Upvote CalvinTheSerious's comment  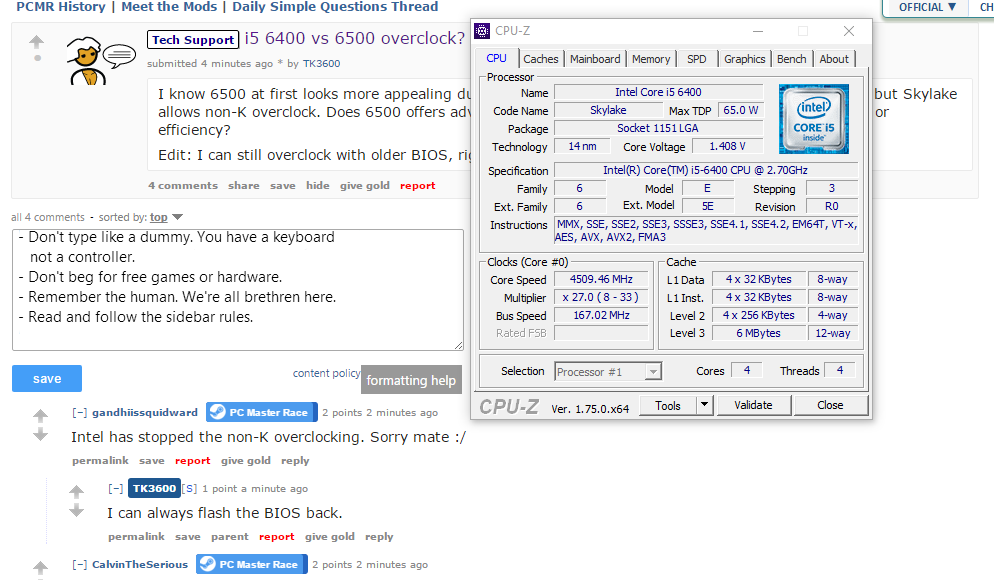point(41,567)
